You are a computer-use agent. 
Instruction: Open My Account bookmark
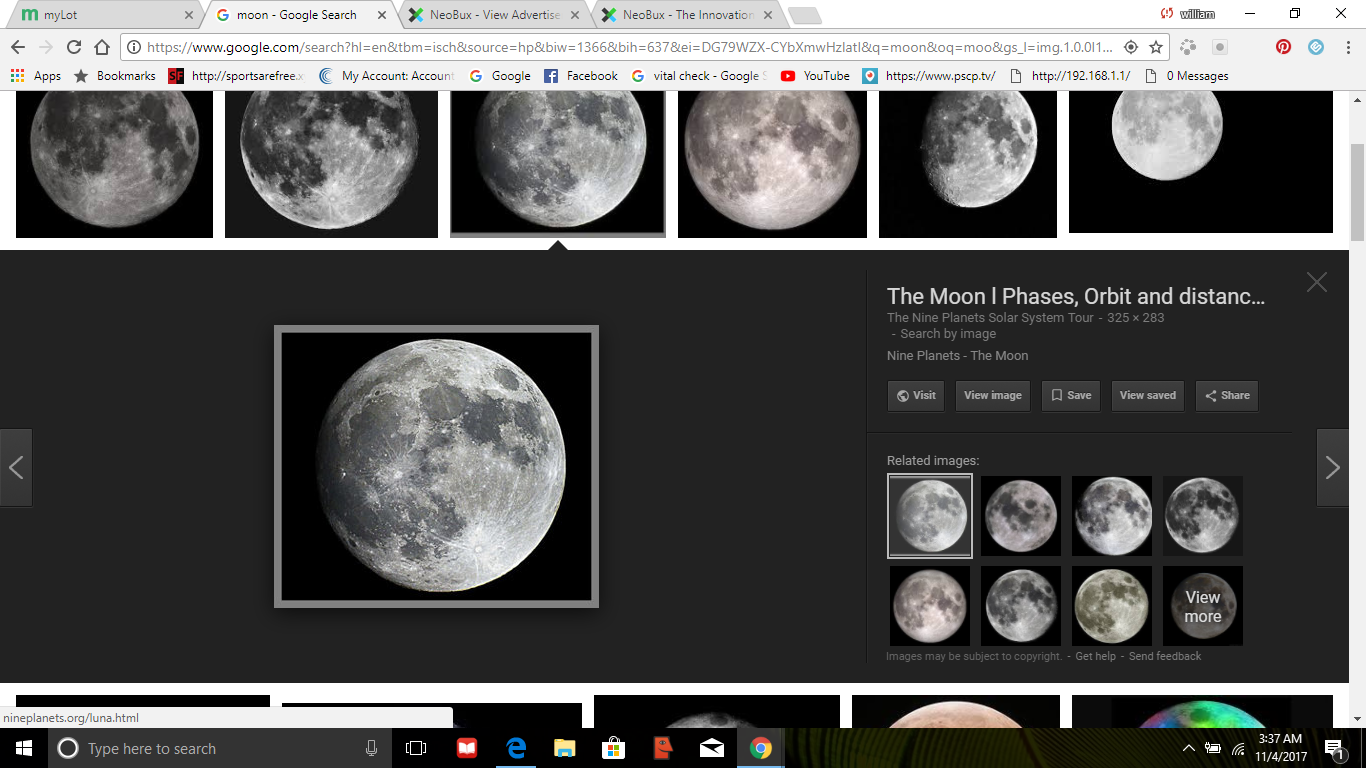pyautogui.click(x=386, y=76)
